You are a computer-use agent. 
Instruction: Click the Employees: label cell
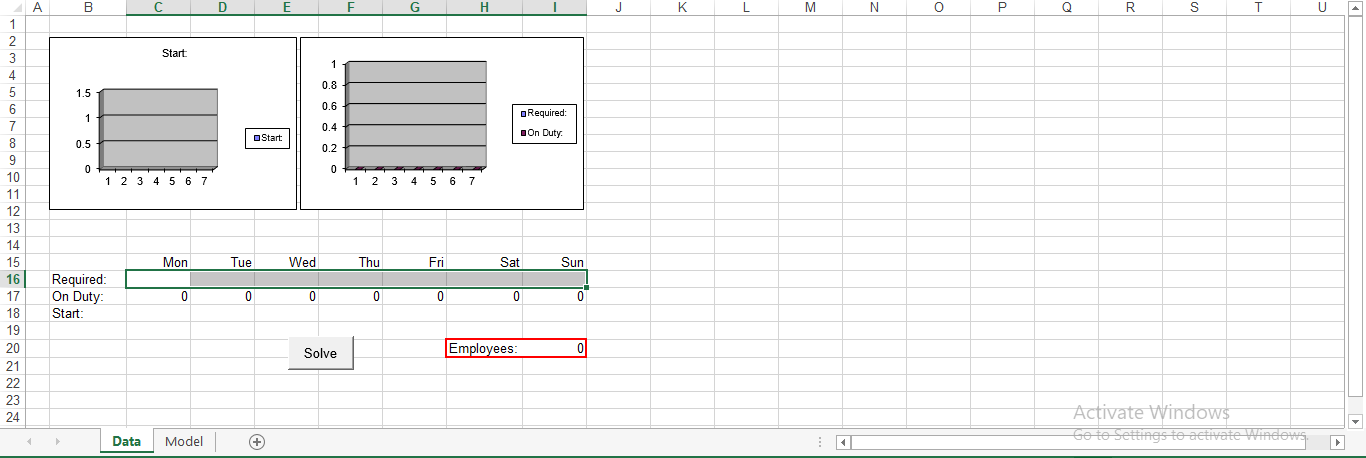[484, 348]
